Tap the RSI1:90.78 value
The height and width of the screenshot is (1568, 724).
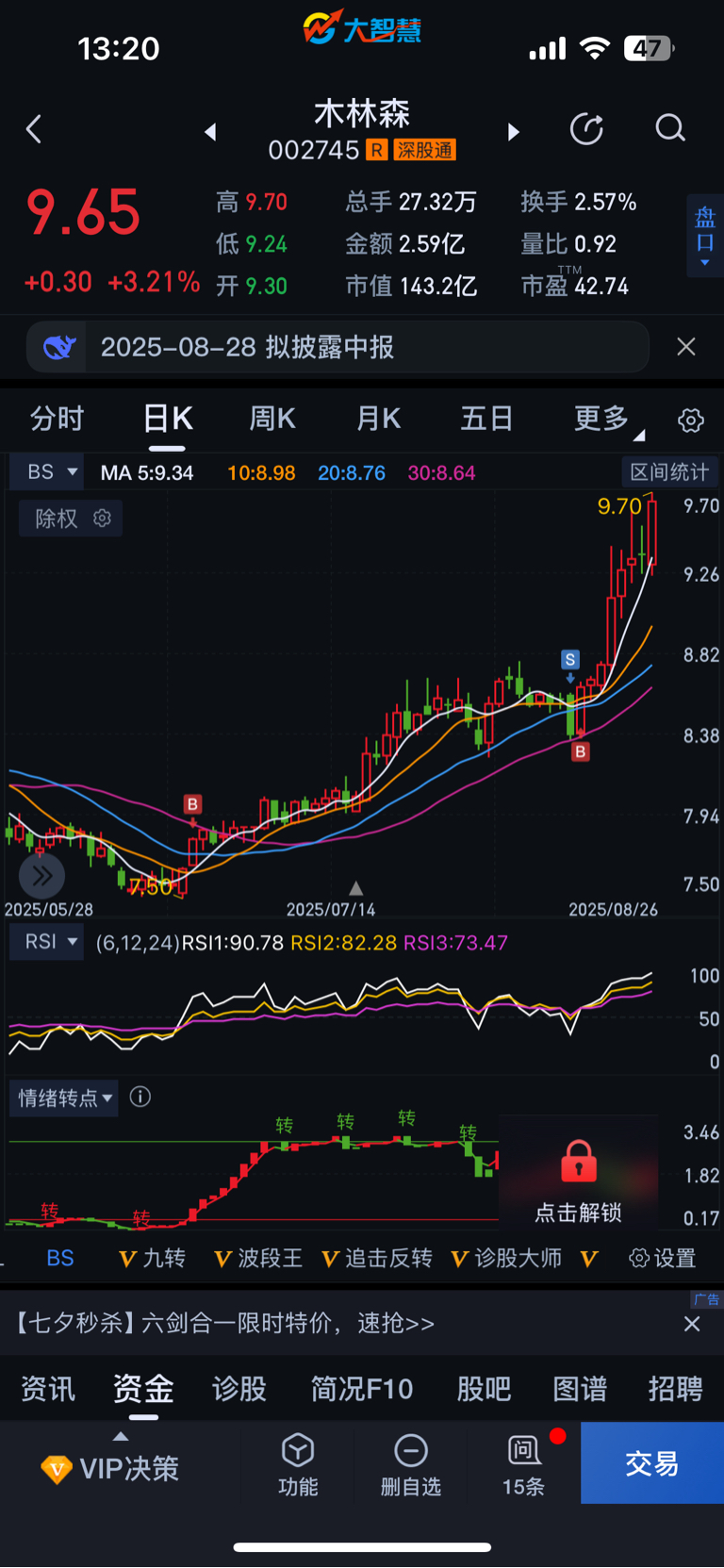coord(233,943)
